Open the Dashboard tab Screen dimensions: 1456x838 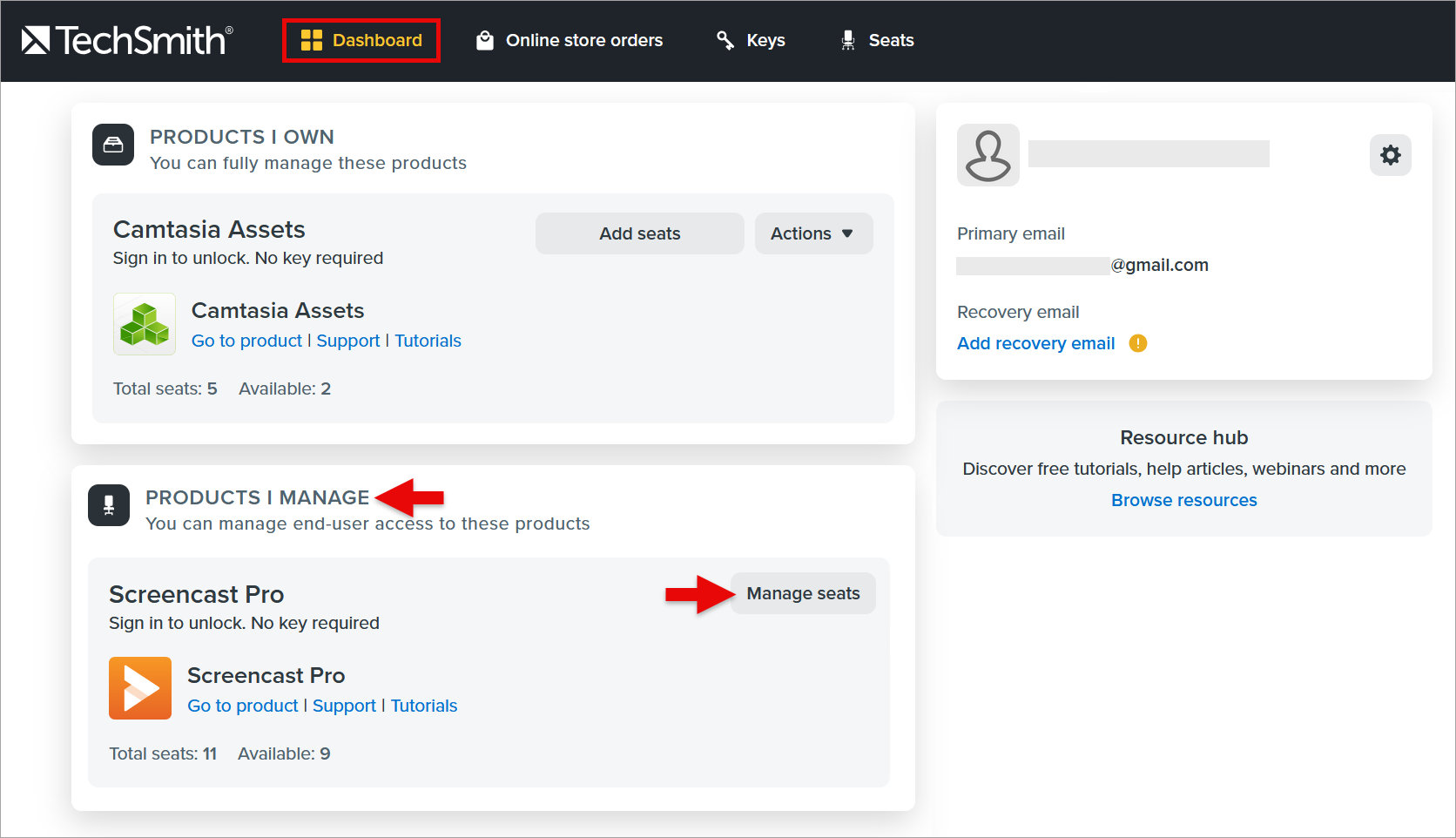pos(361,40)
